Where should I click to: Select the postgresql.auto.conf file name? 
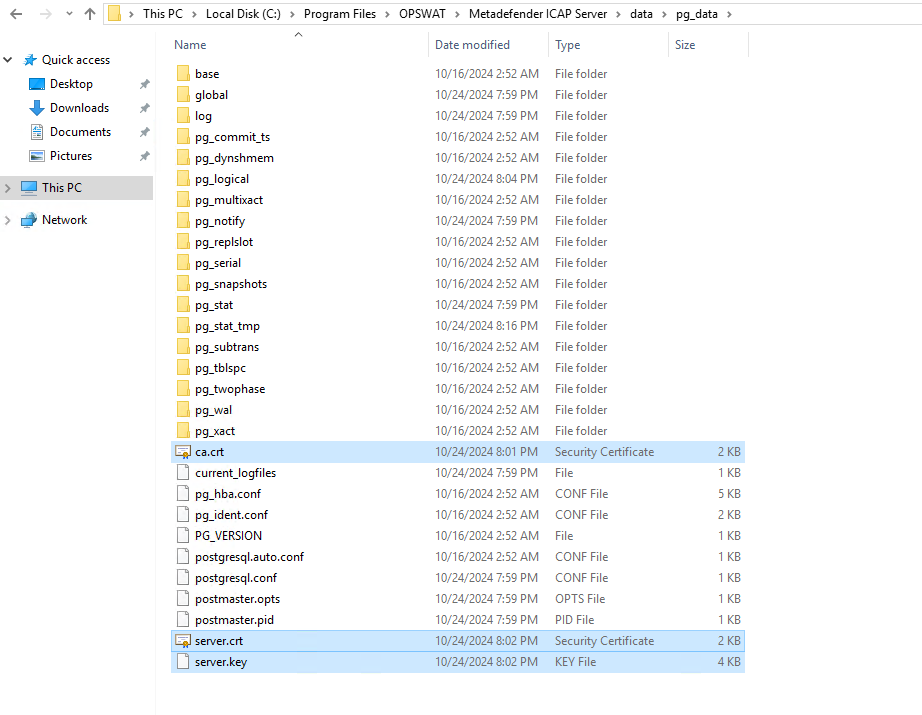249,557
